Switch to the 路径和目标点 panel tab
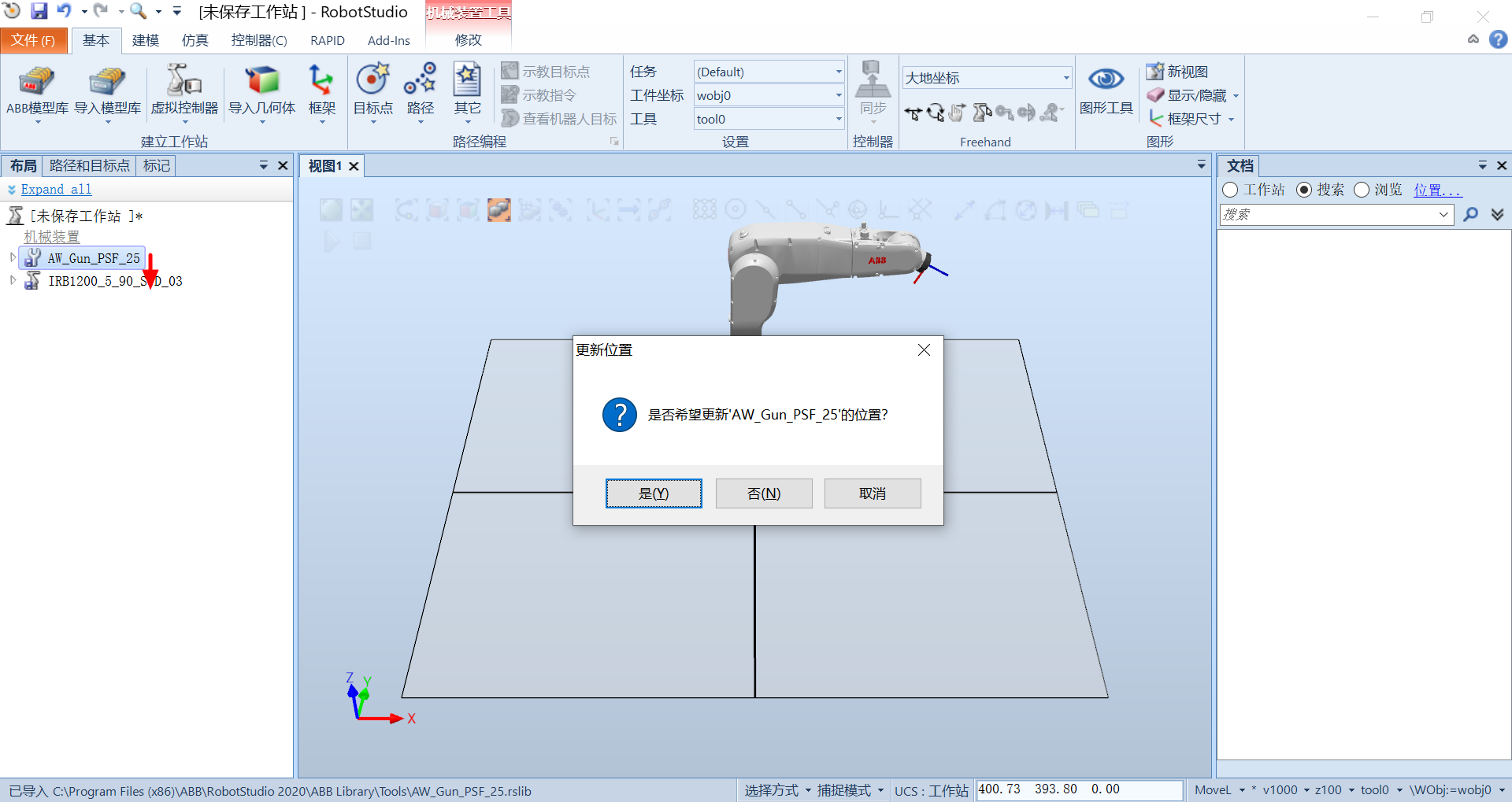The height and width of the screenshot is (802, 1512). pyautogui.click(x=89, y=166)
